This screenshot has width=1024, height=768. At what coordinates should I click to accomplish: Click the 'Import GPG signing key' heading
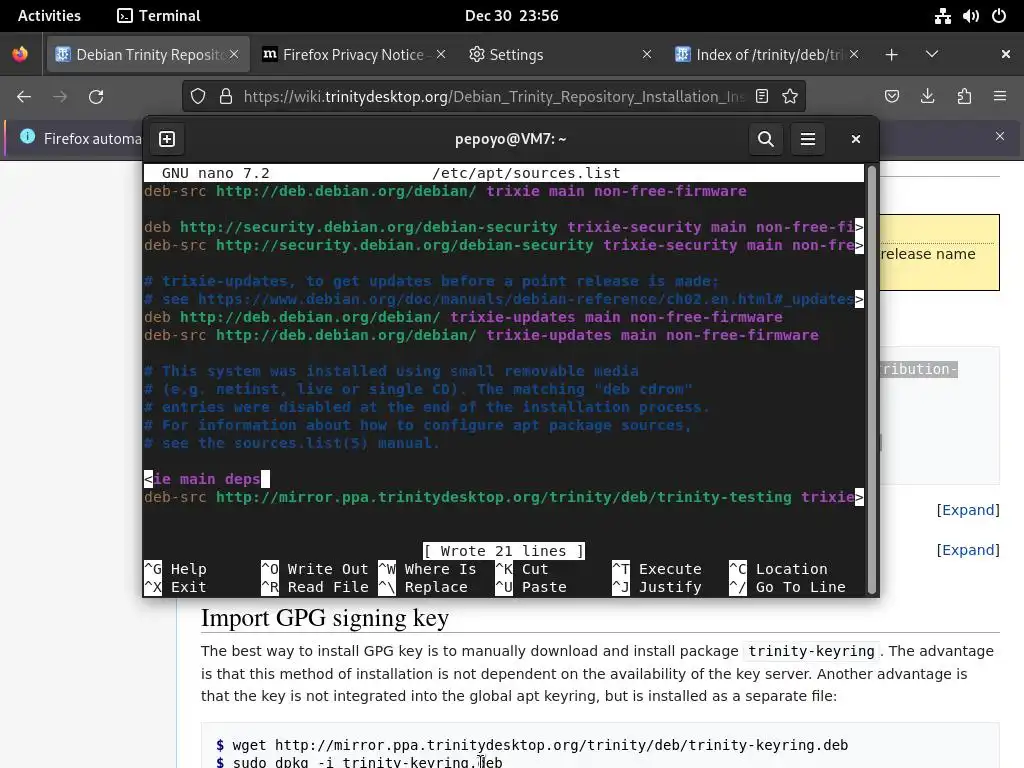coord(325,618)
